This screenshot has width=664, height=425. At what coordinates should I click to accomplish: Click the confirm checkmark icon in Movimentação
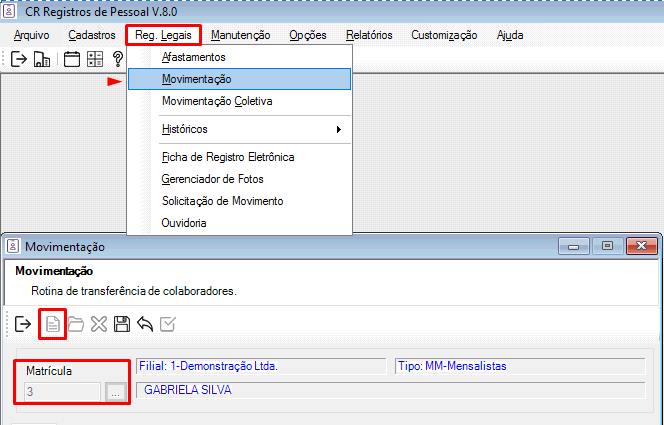[x=168, y=325]
